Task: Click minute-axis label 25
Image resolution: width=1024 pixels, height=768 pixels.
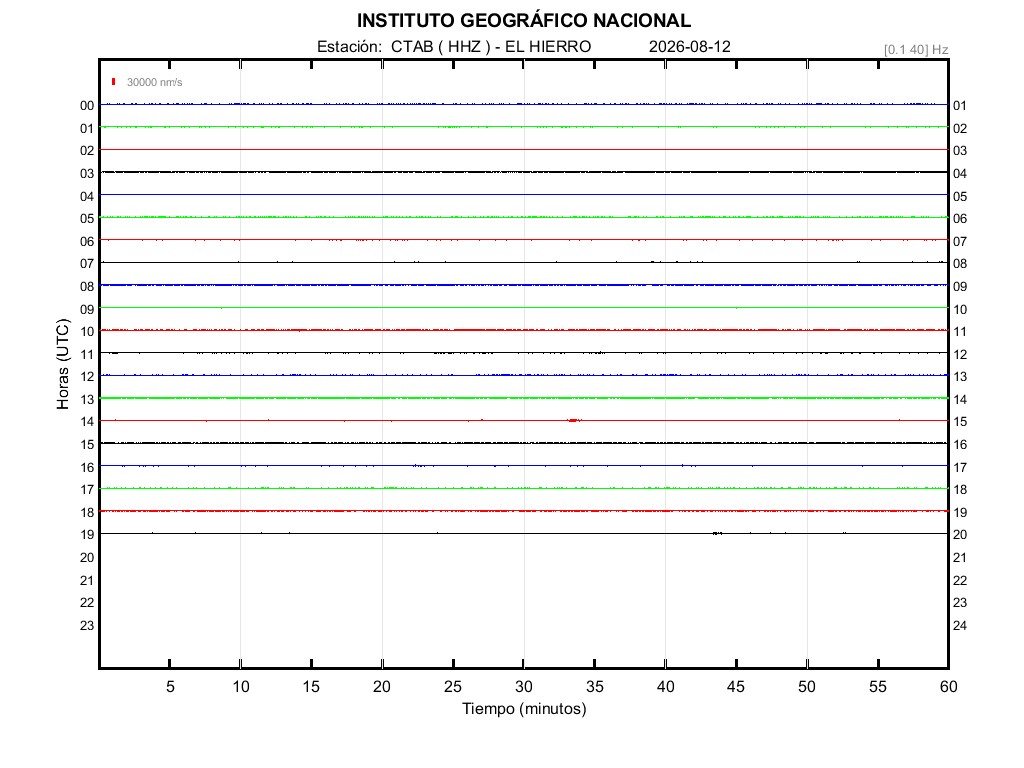Action: (x=453, y=687)
